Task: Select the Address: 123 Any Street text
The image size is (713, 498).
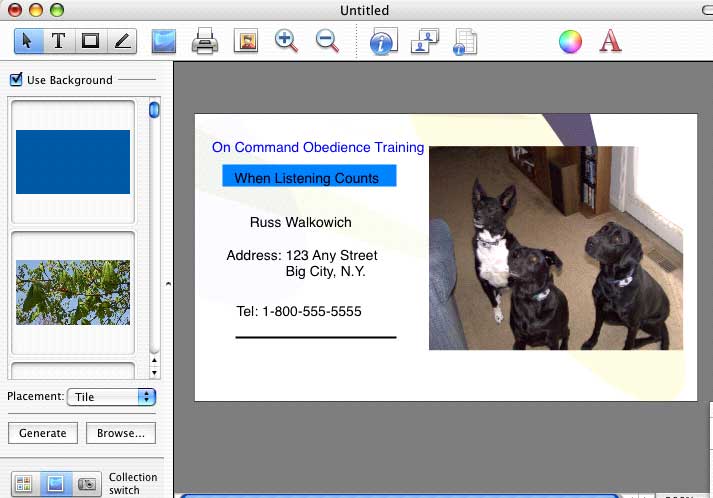Action: (302, 255)
